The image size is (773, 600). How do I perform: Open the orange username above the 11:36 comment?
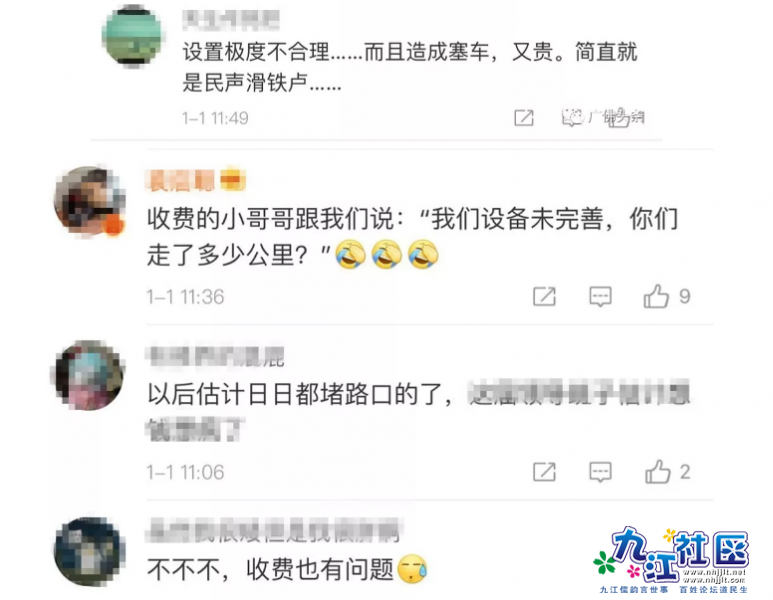pyautogui.click(x=181, y=180)
